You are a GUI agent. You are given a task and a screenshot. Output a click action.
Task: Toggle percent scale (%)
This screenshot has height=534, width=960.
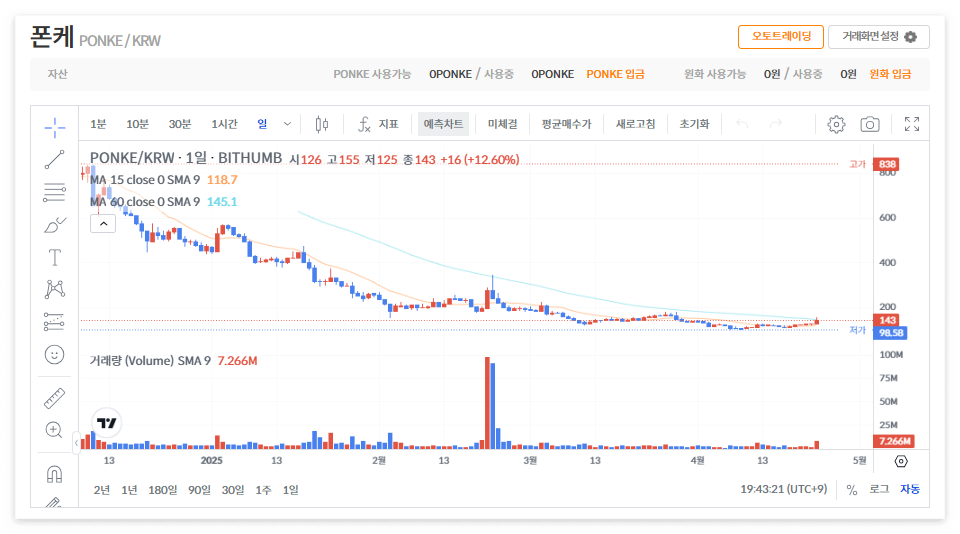[x=852, y=489]
